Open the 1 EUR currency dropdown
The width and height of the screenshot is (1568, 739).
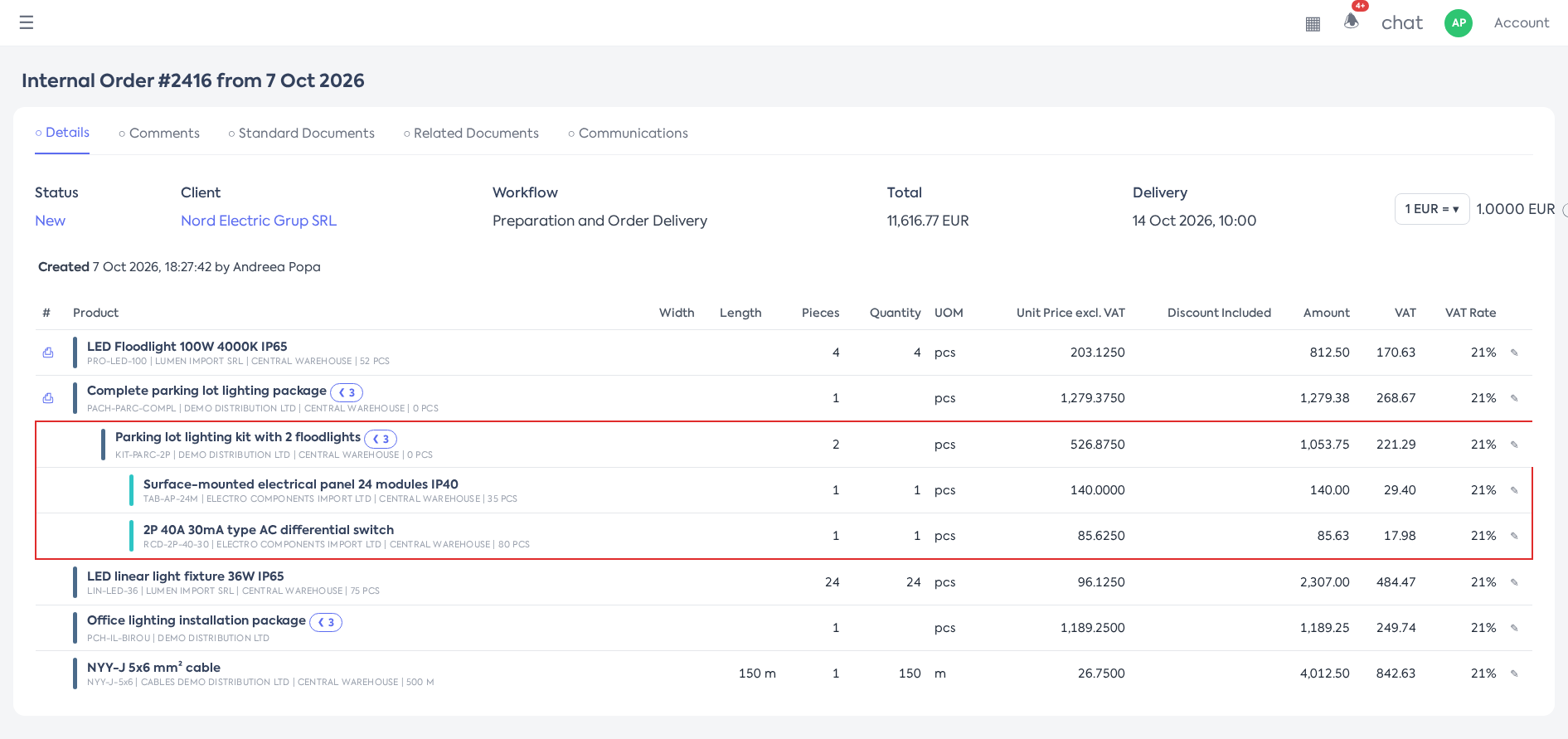1432,209
